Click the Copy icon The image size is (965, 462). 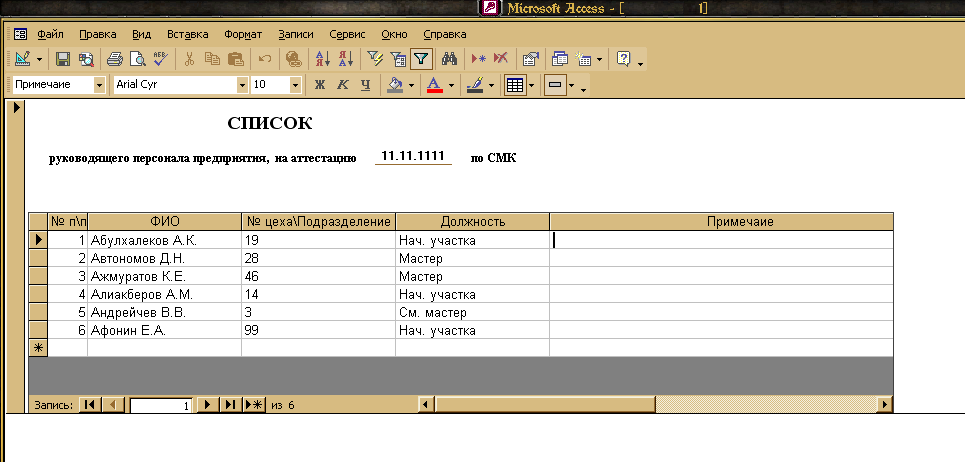212,59
